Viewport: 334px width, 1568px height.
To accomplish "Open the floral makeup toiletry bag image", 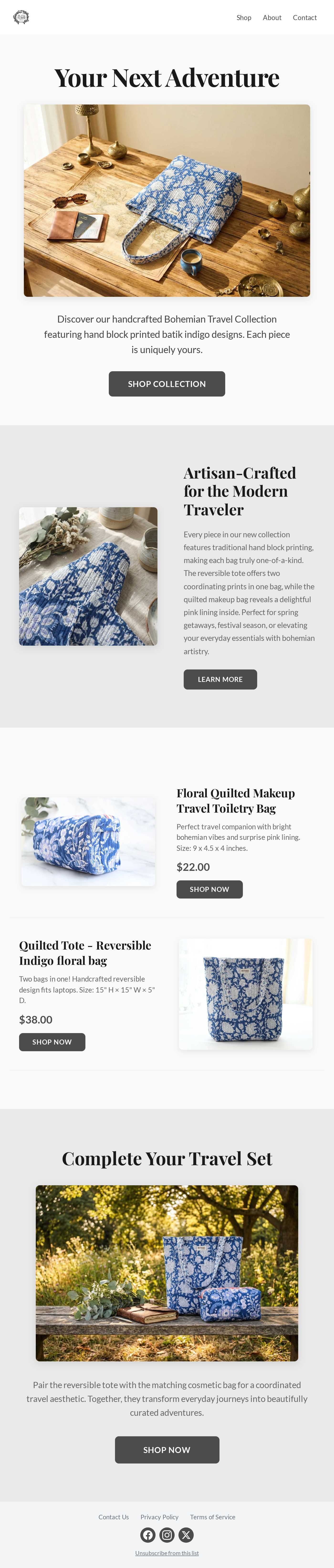I will click(x=88, y=841).
